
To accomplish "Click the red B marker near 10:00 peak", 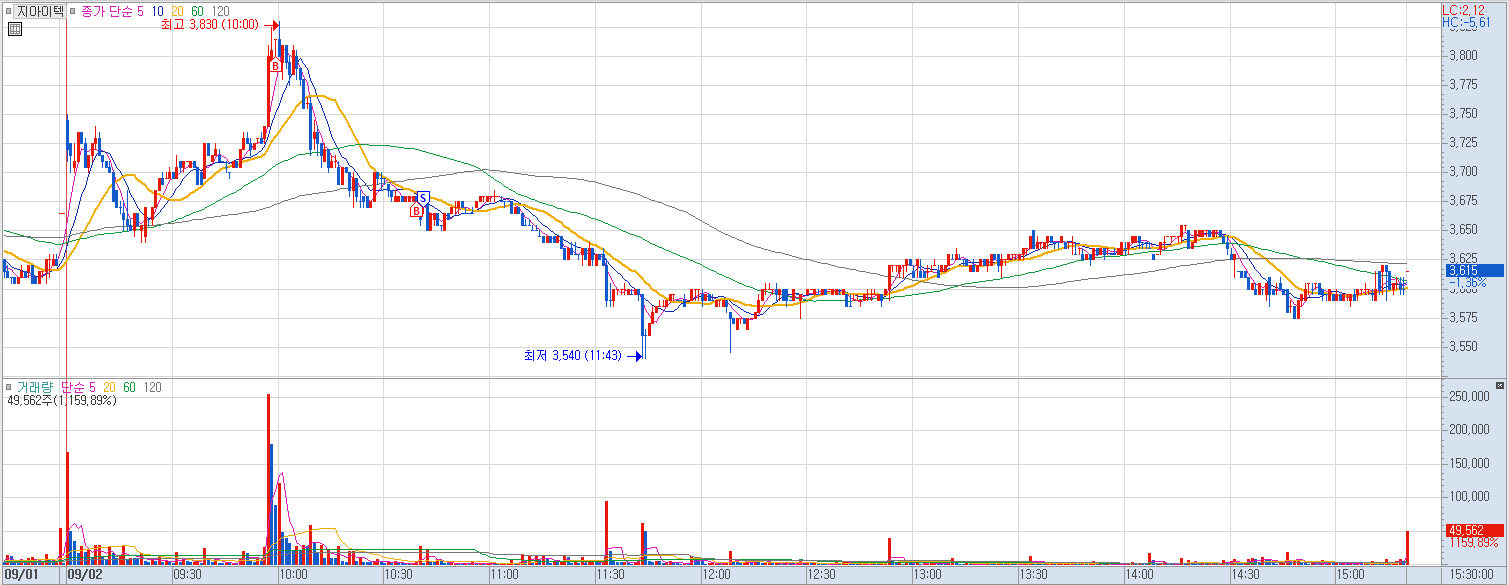I will (274, 66).
